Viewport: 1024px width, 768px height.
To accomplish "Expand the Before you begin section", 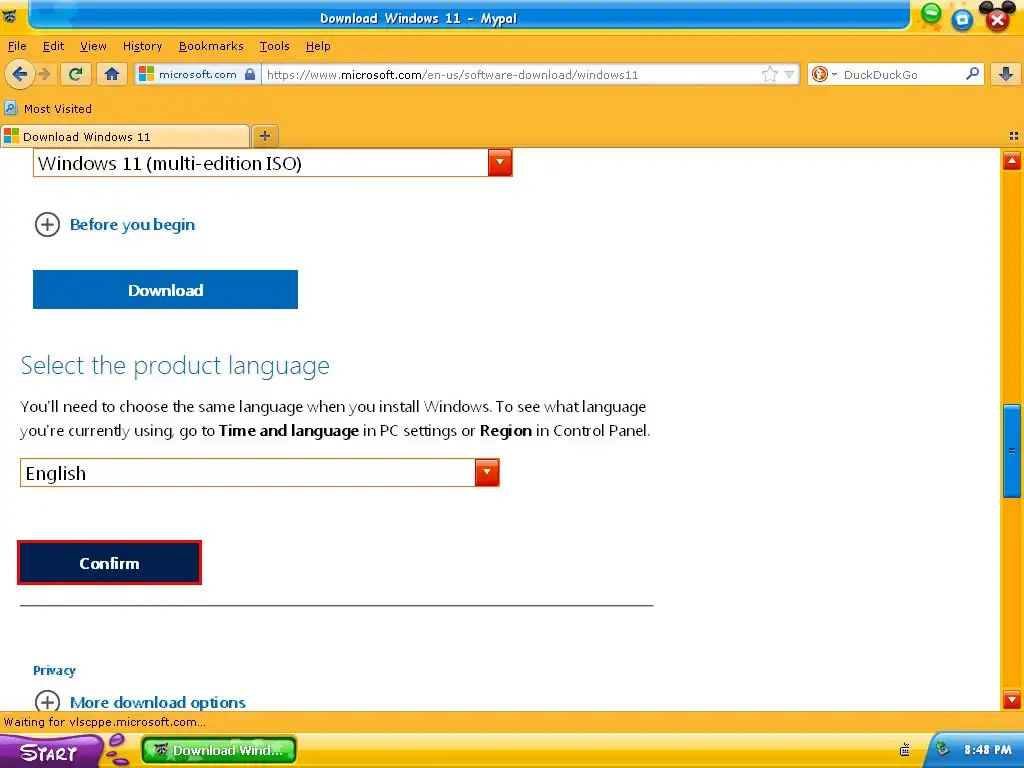I will point(115,225).
